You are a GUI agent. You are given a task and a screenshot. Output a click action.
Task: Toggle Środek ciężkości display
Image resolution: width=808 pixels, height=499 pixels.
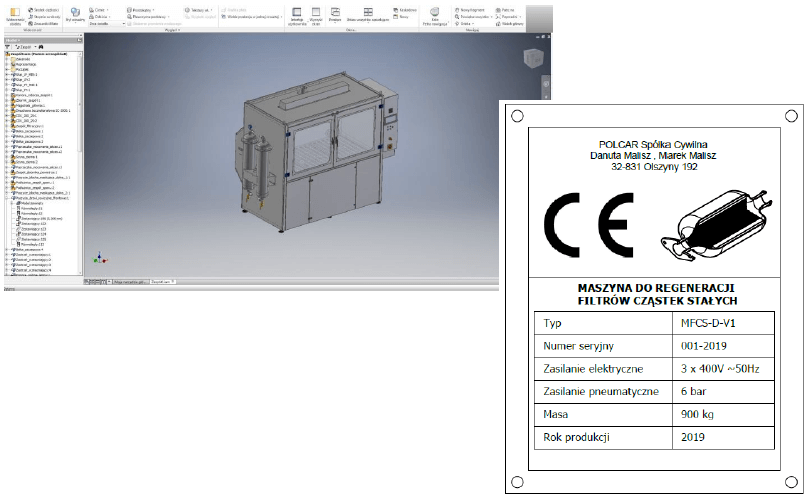tap(44, 10)
